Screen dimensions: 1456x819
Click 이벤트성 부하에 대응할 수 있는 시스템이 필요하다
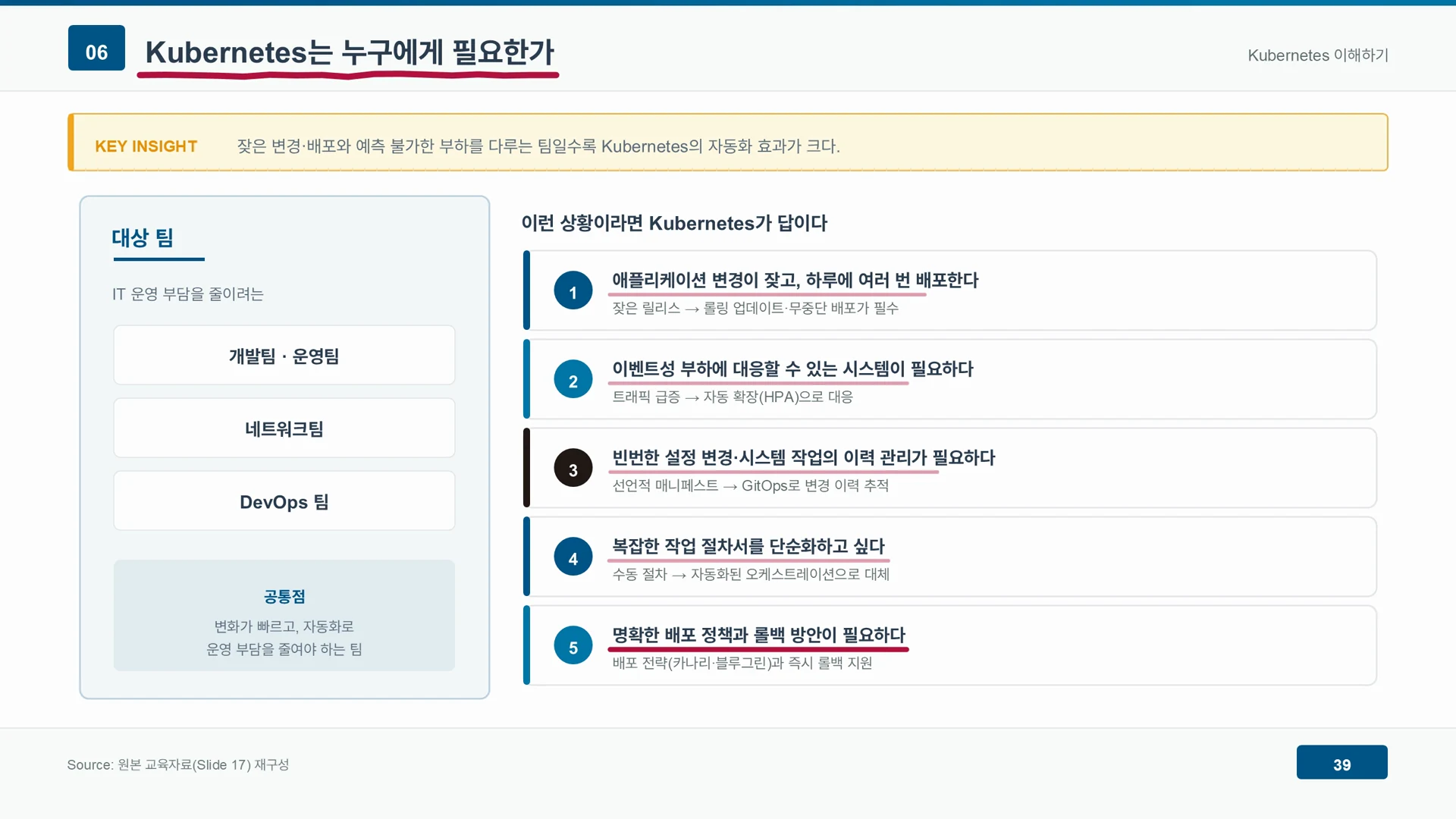click(792, 369)
